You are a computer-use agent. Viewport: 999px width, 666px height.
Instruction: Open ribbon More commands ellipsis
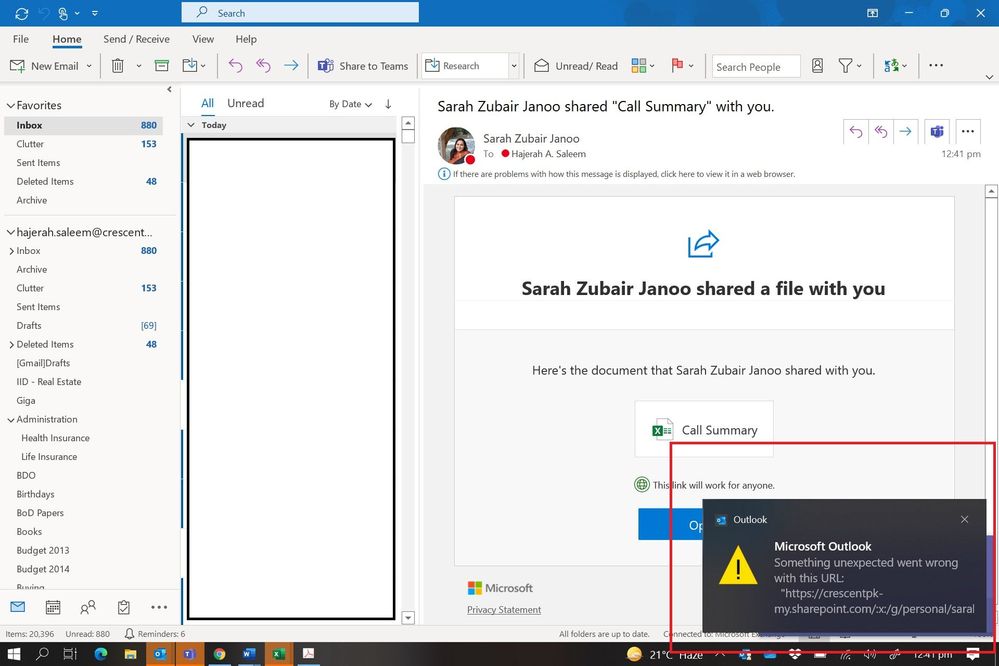936,65
